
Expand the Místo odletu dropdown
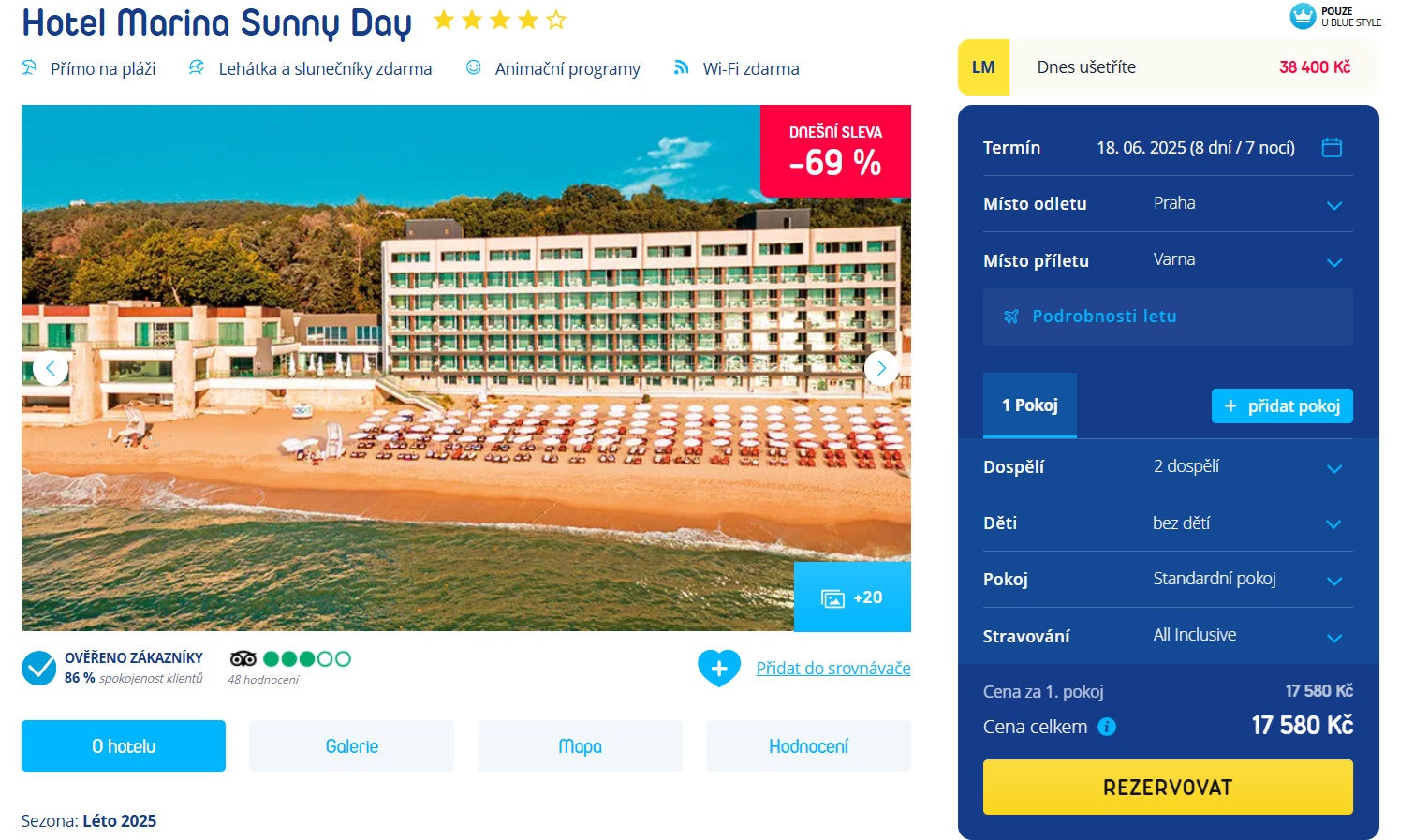click(1334, 205)
